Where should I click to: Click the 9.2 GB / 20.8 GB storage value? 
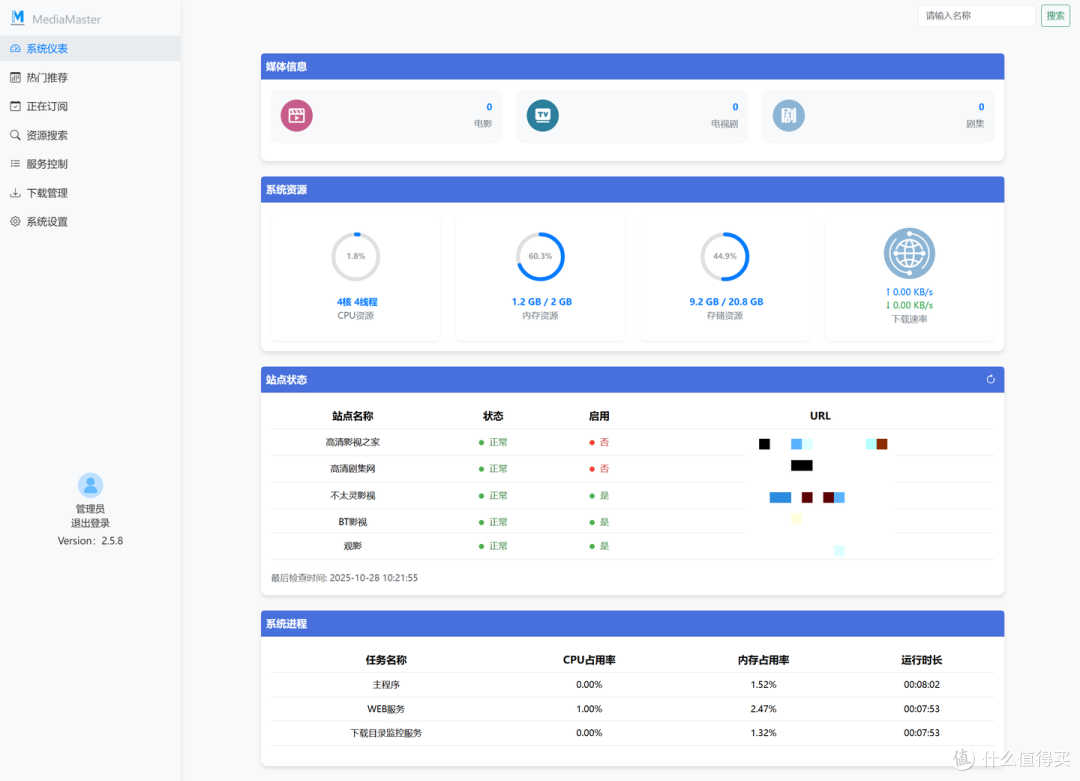pos(726,302)
